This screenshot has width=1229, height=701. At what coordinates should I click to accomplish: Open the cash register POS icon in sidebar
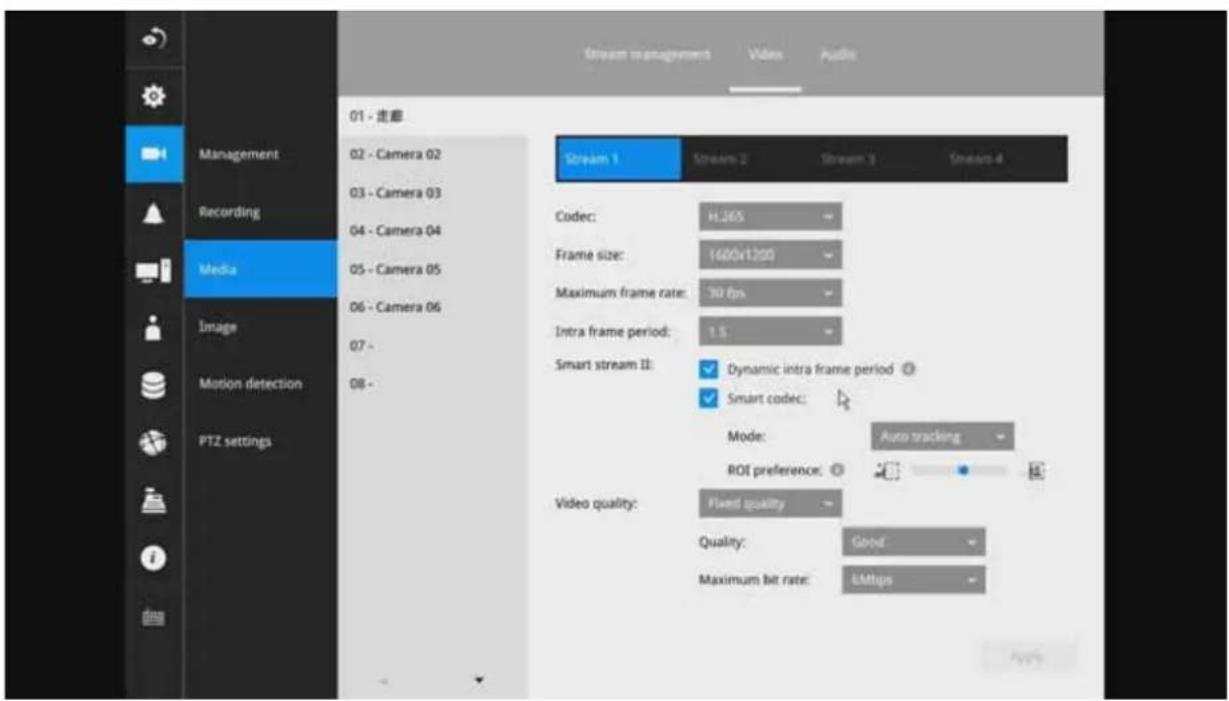pyautogui.click(x=154, y=499)
